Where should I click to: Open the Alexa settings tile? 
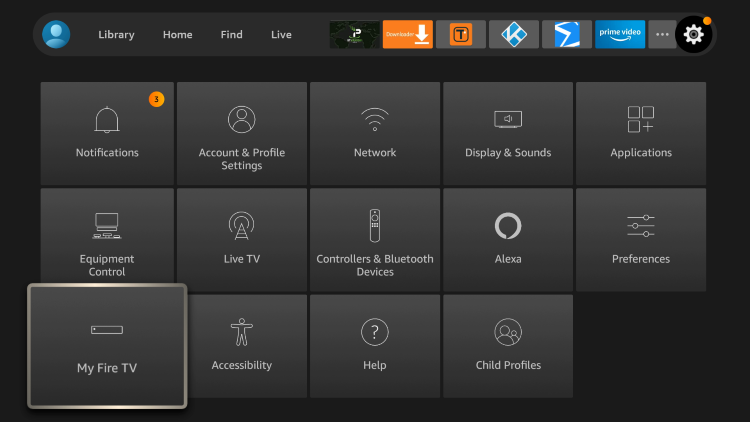tap(508, 240)
